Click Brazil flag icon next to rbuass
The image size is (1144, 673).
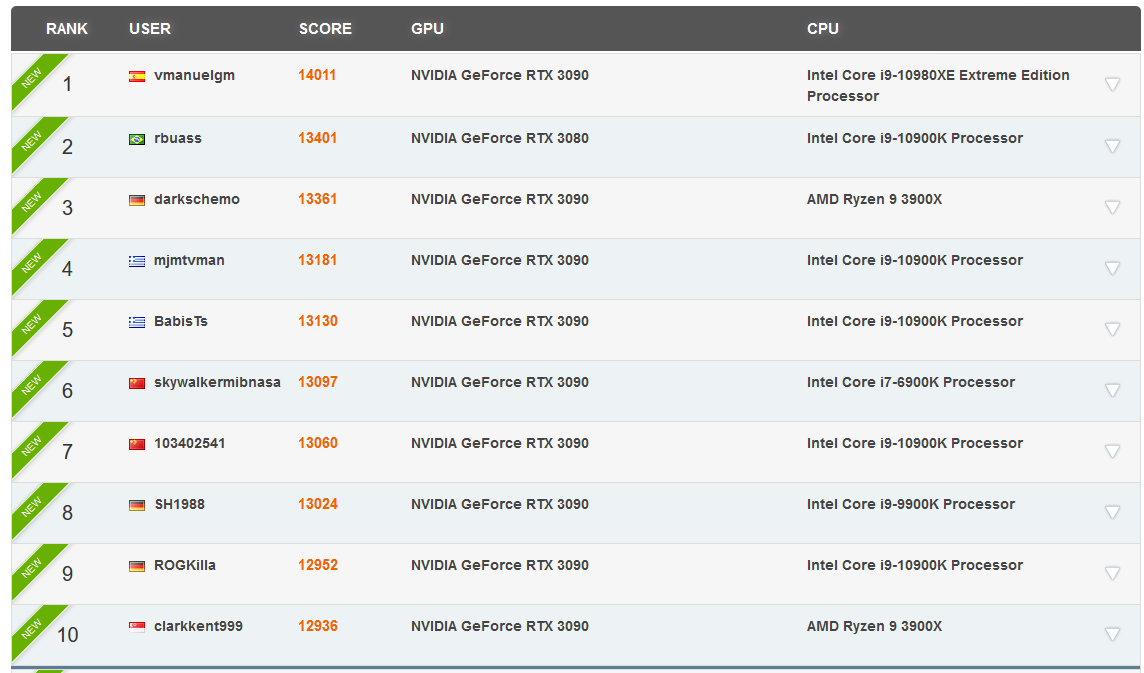pyautogui.click(x=136, y=139)
